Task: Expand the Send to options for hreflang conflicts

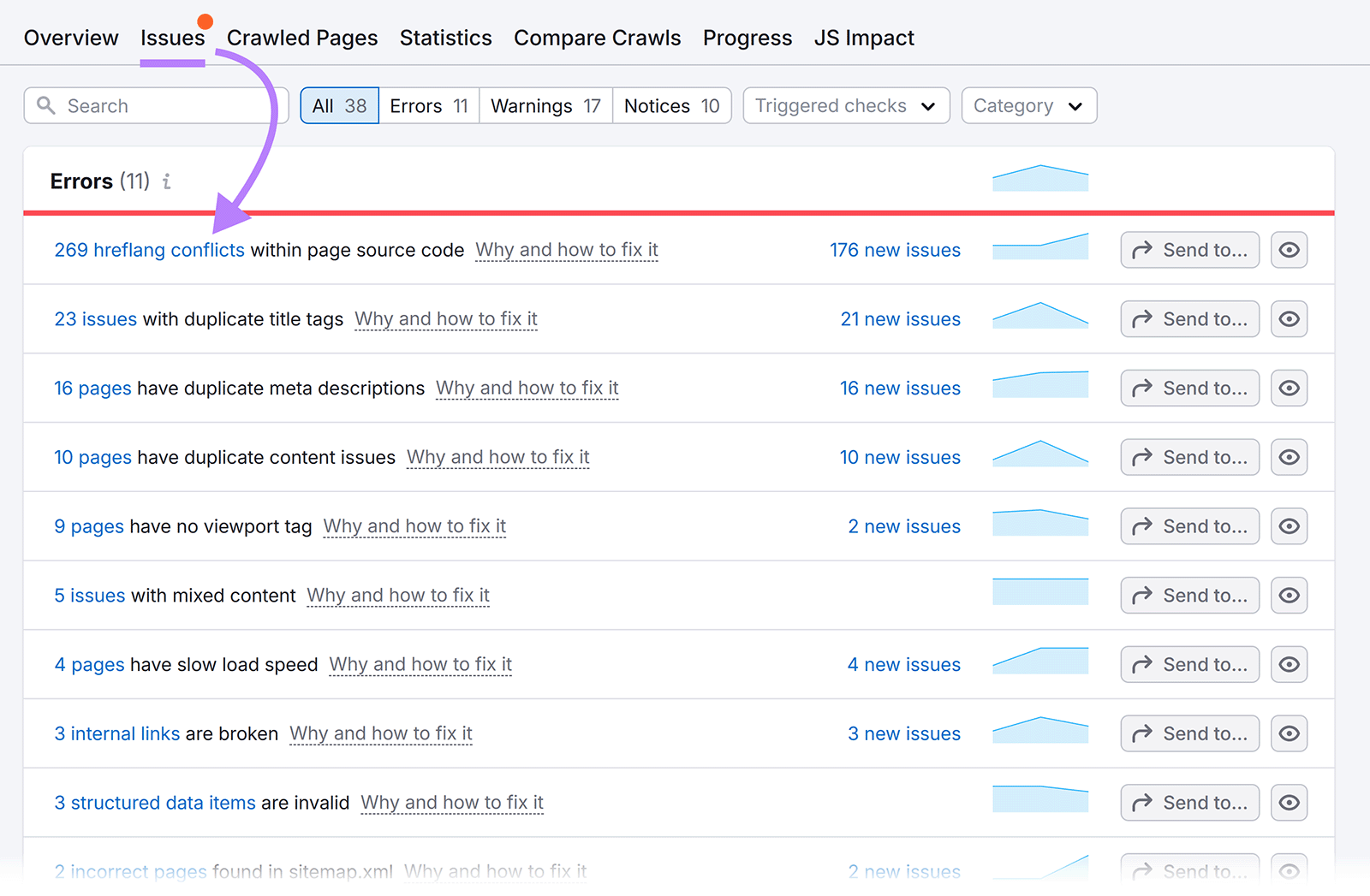Action: (1189, 249)
